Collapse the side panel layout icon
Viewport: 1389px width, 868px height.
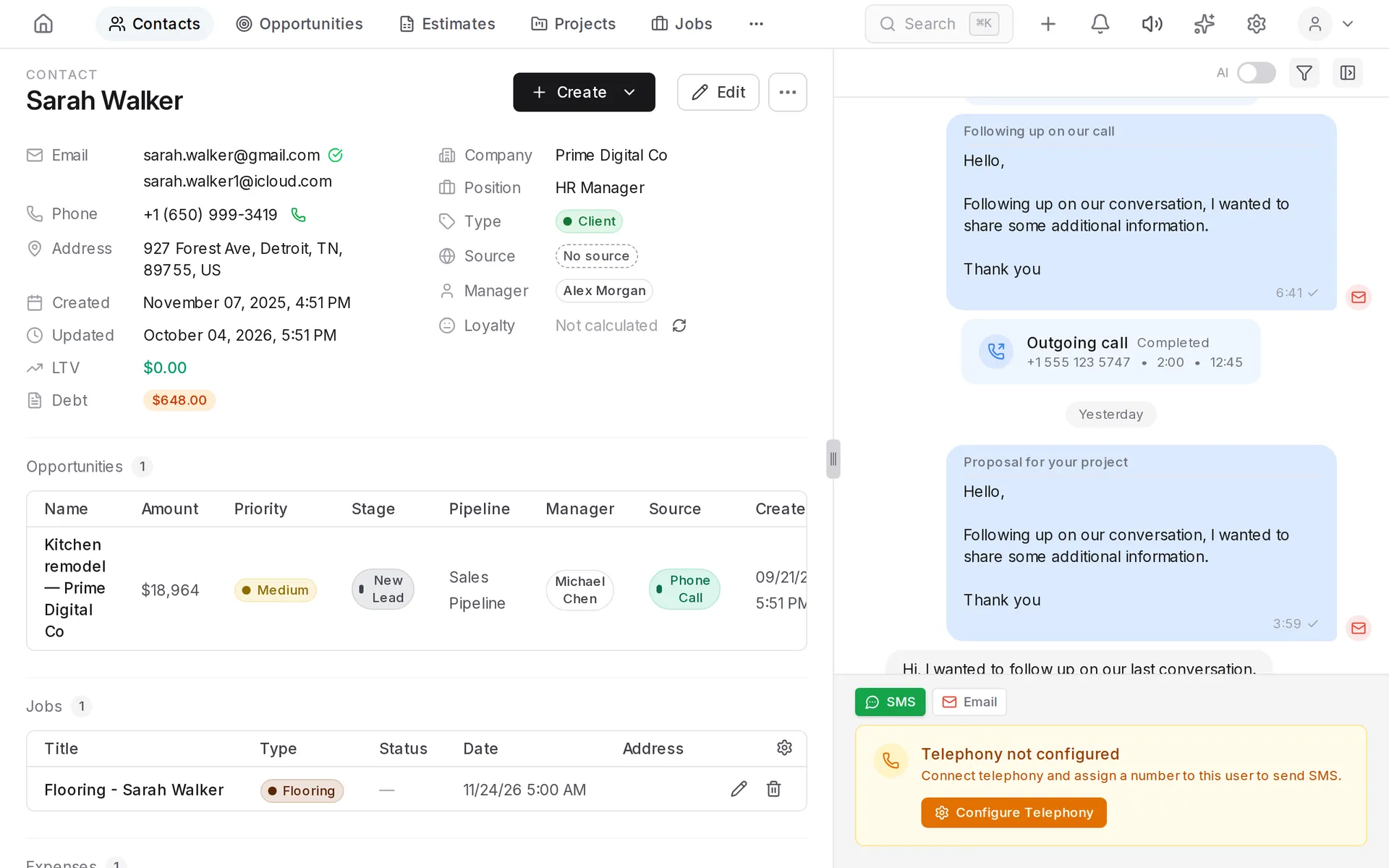[x=1347, y=73]
